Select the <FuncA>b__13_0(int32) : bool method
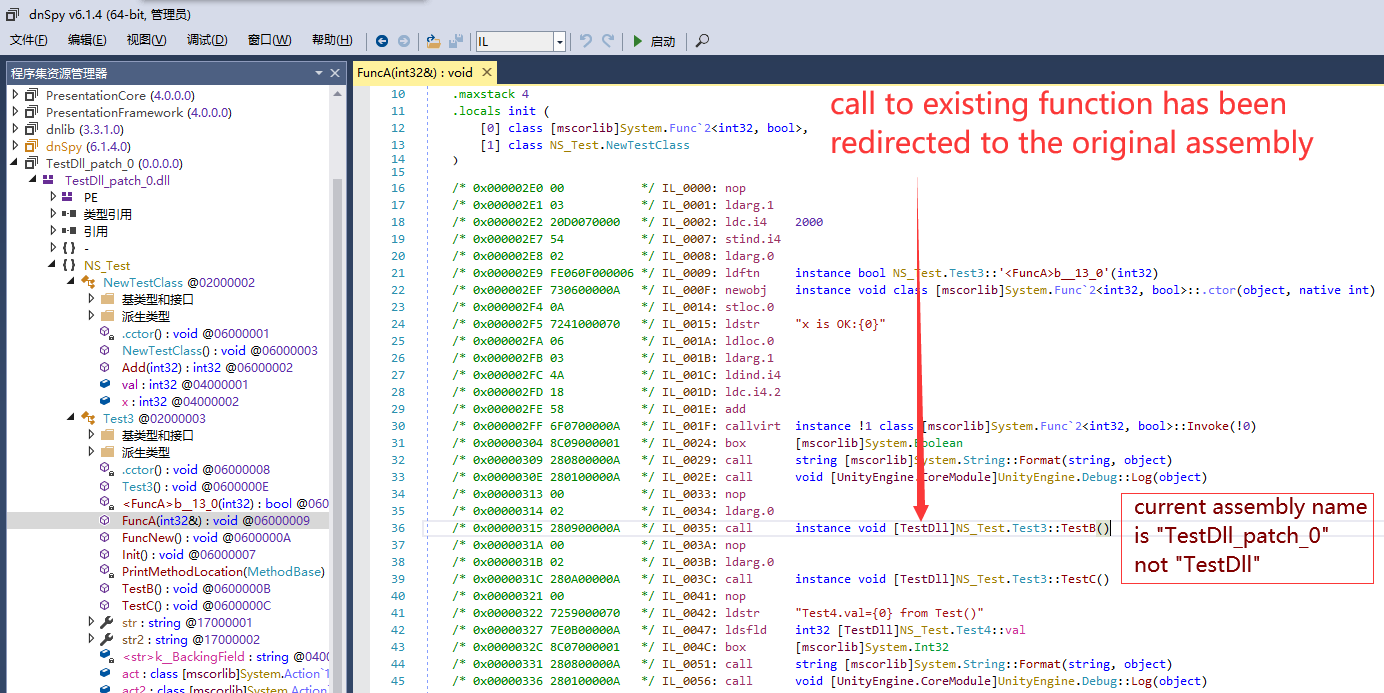1384x693 pixels. pyautogui.click(x=225, y=503)
